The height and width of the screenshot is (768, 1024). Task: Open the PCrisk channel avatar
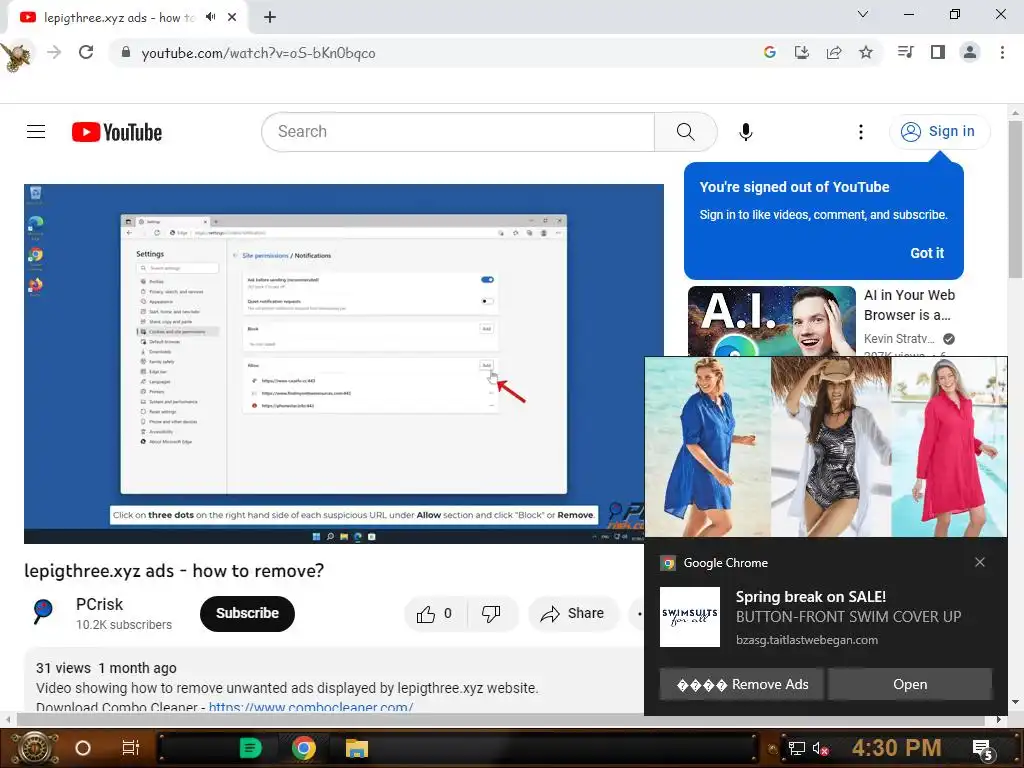[43, 612]
